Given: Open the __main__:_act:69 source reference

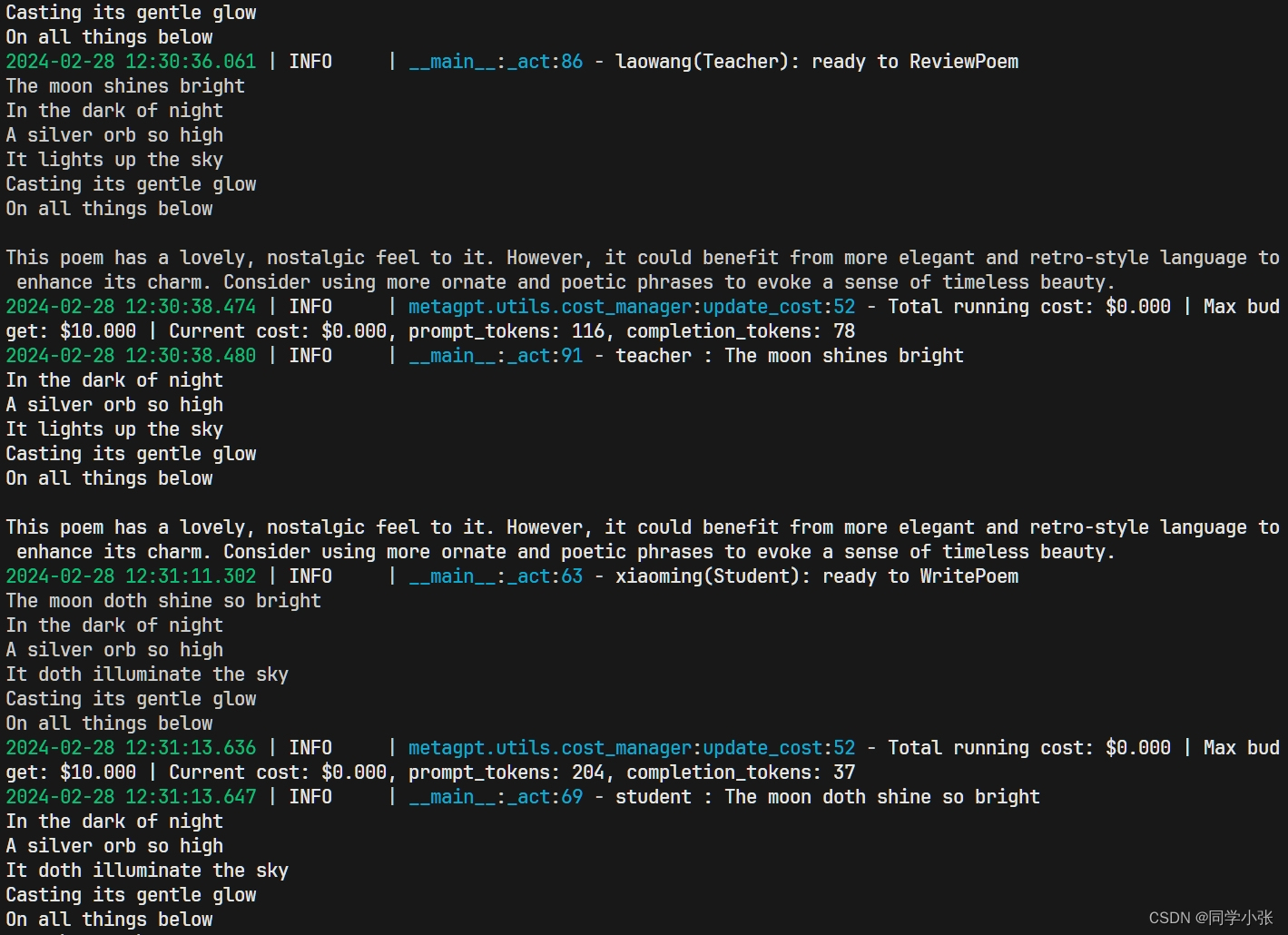Looking at the screenshot, I should click(496, 797).
